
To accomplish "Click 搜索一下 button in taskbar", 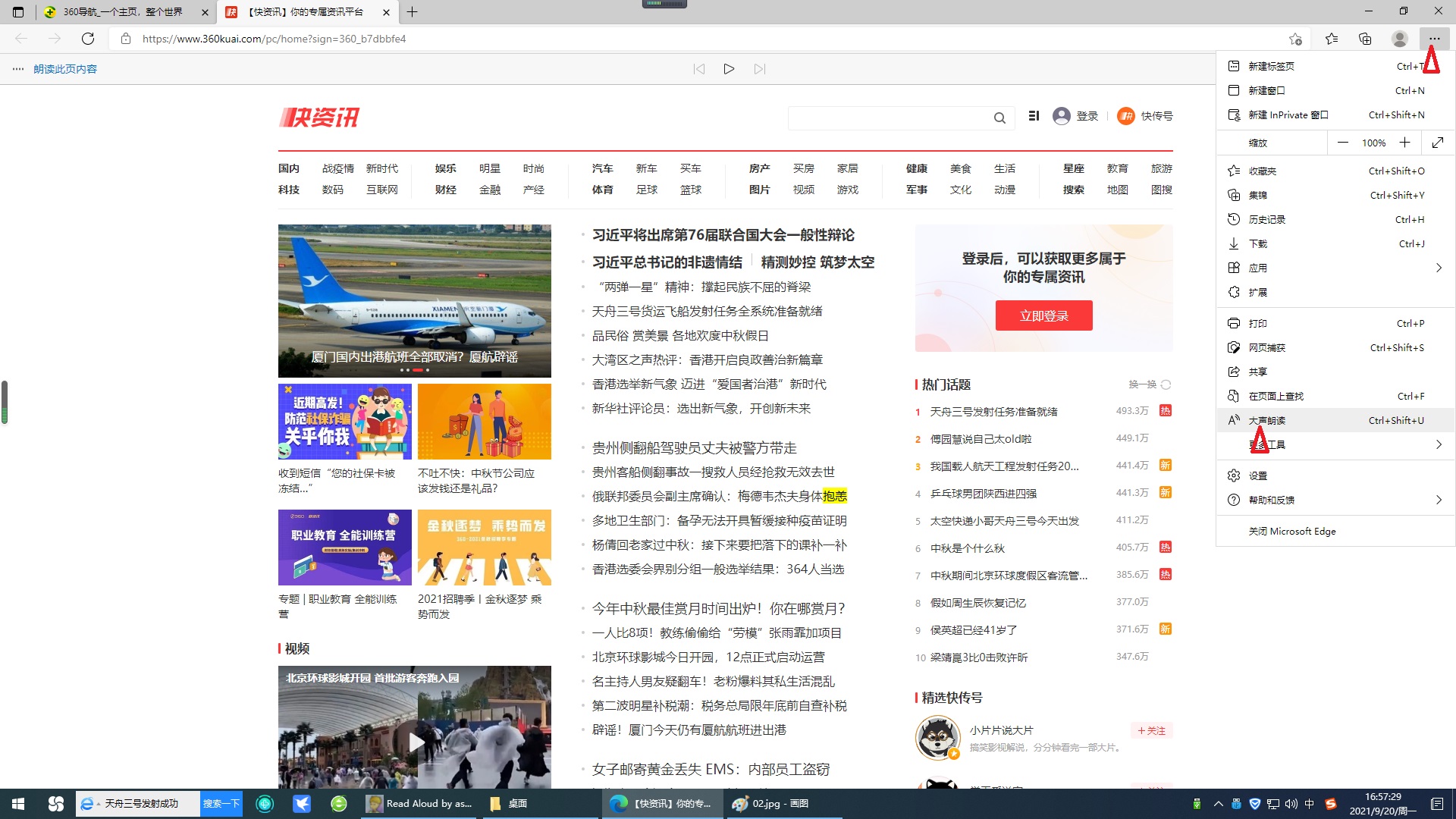I will pyautogui.click(x=221, y=804).
